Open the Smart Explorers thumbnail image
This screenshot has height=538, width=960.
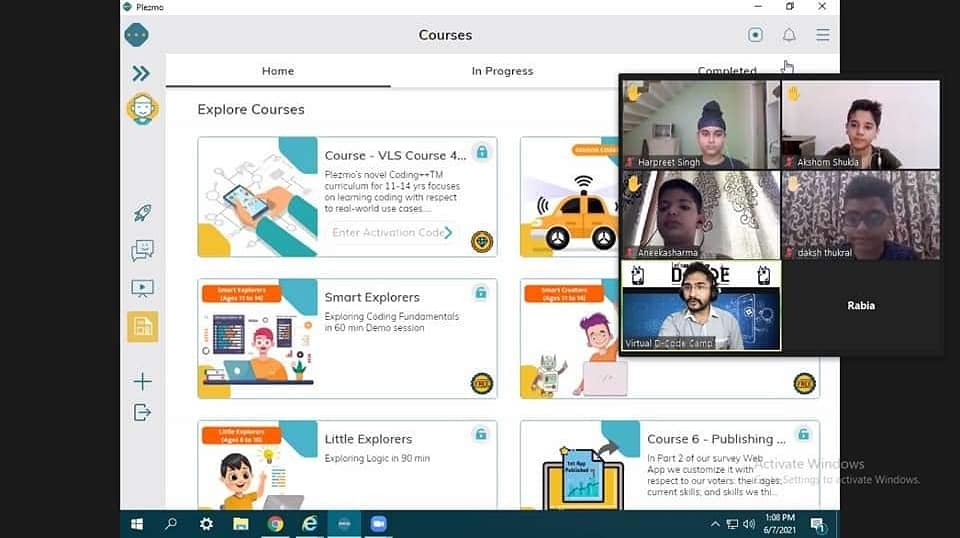pyautogui.click(x=258, y=338)
